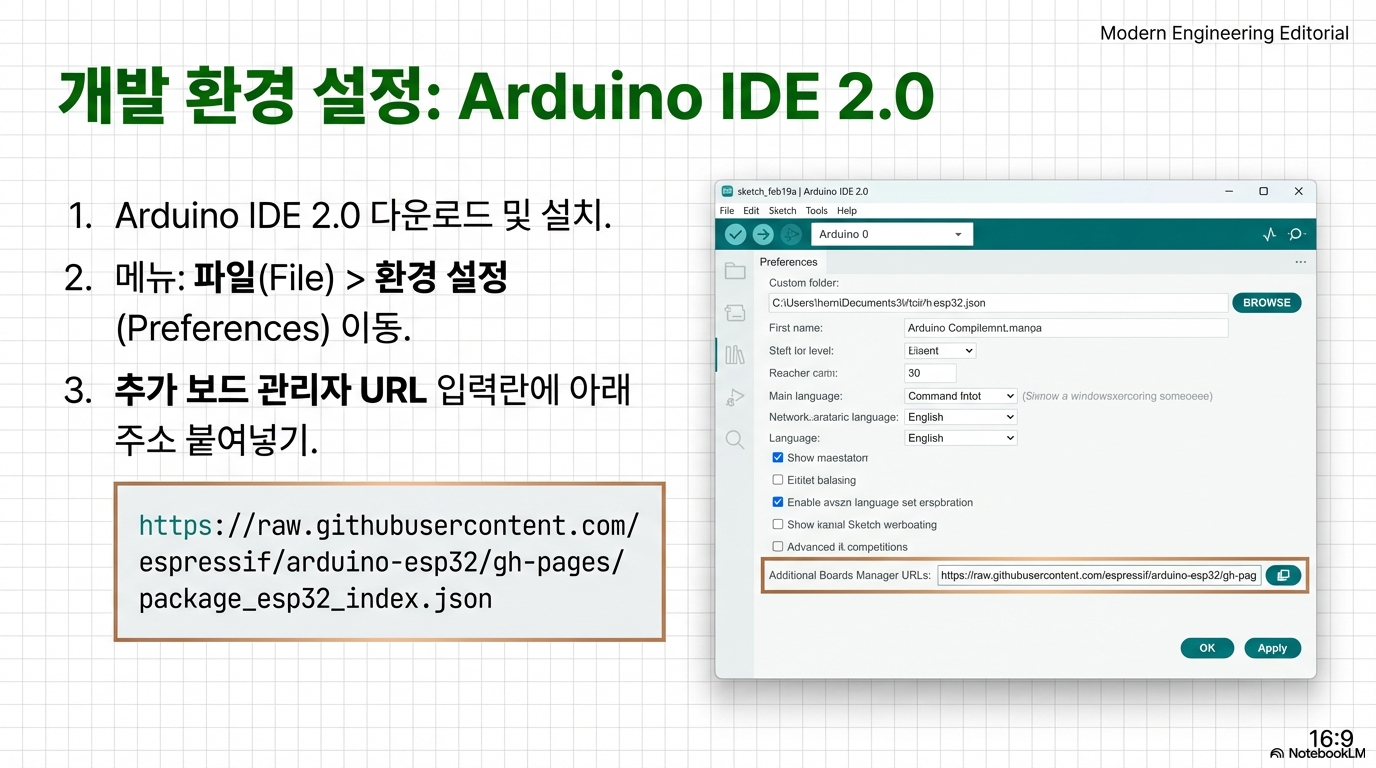Click the Preferences tab three-dot menu

coord(1300,262)
